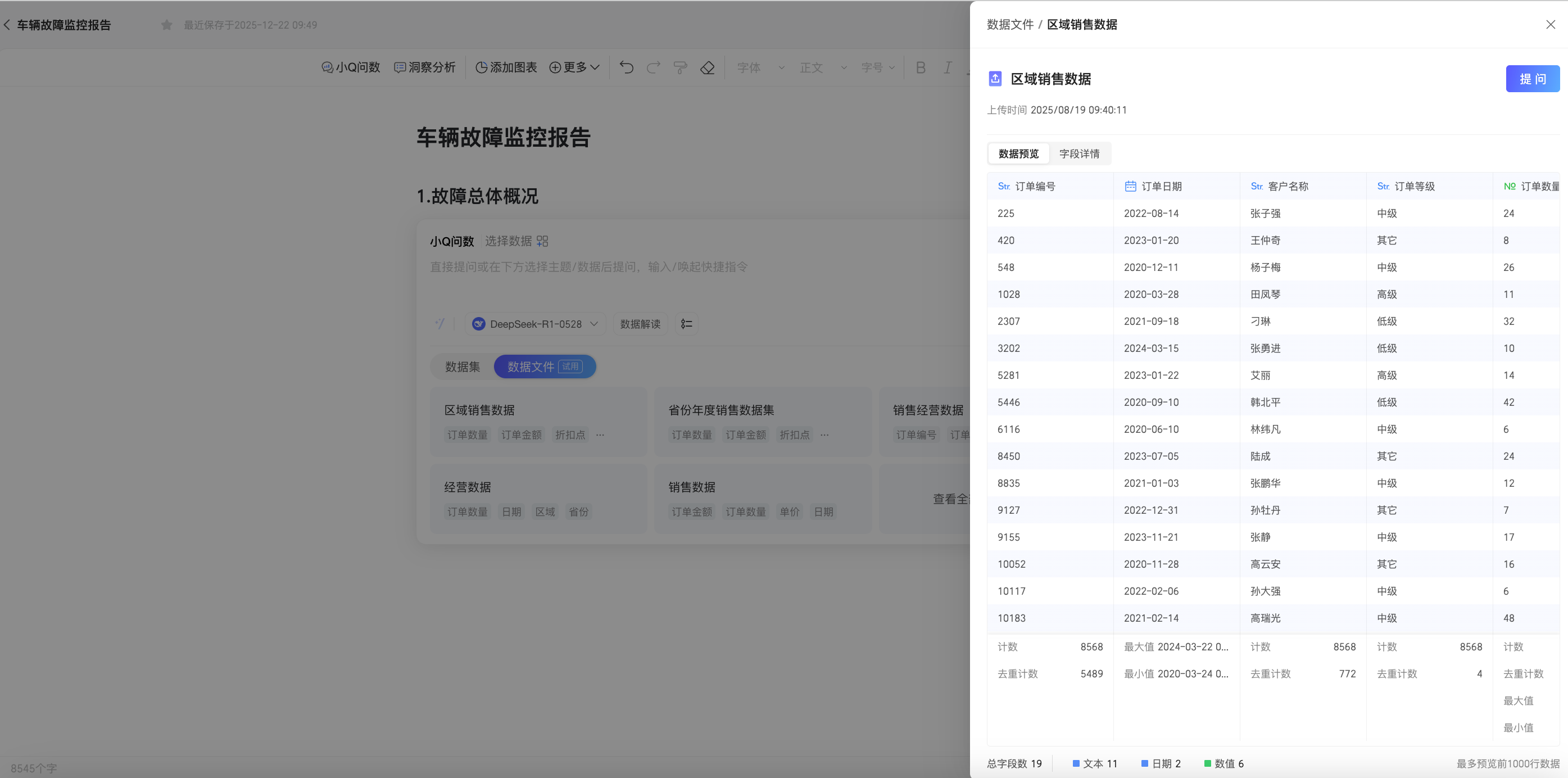This screenshot has height=778, width=1568.
Task: Open the DeepSeek-R1-0528 model dropdown
Action: point(535,324)
